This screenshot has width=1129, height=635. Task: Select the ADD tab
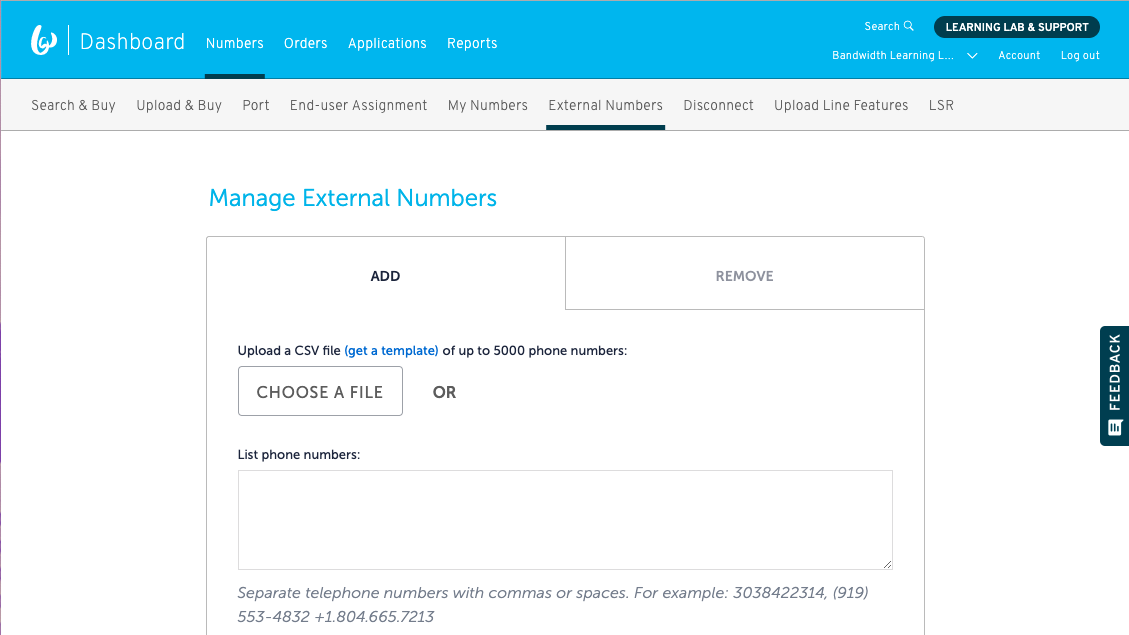[x=385, y=276]
